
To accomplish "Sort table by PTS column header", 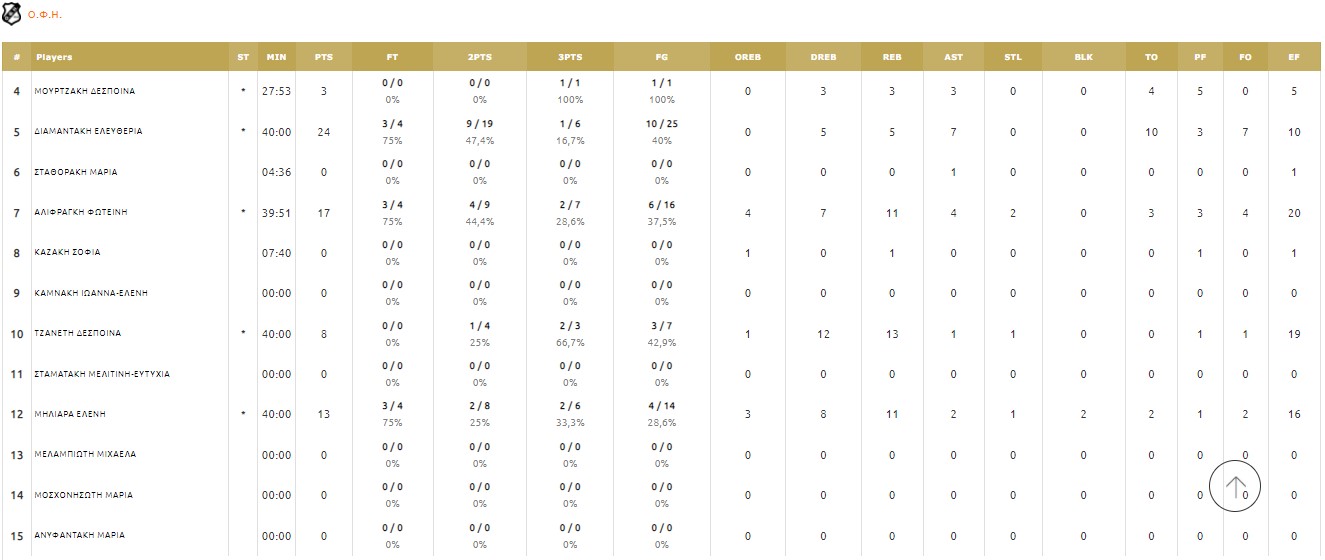I will pos(323,57).
